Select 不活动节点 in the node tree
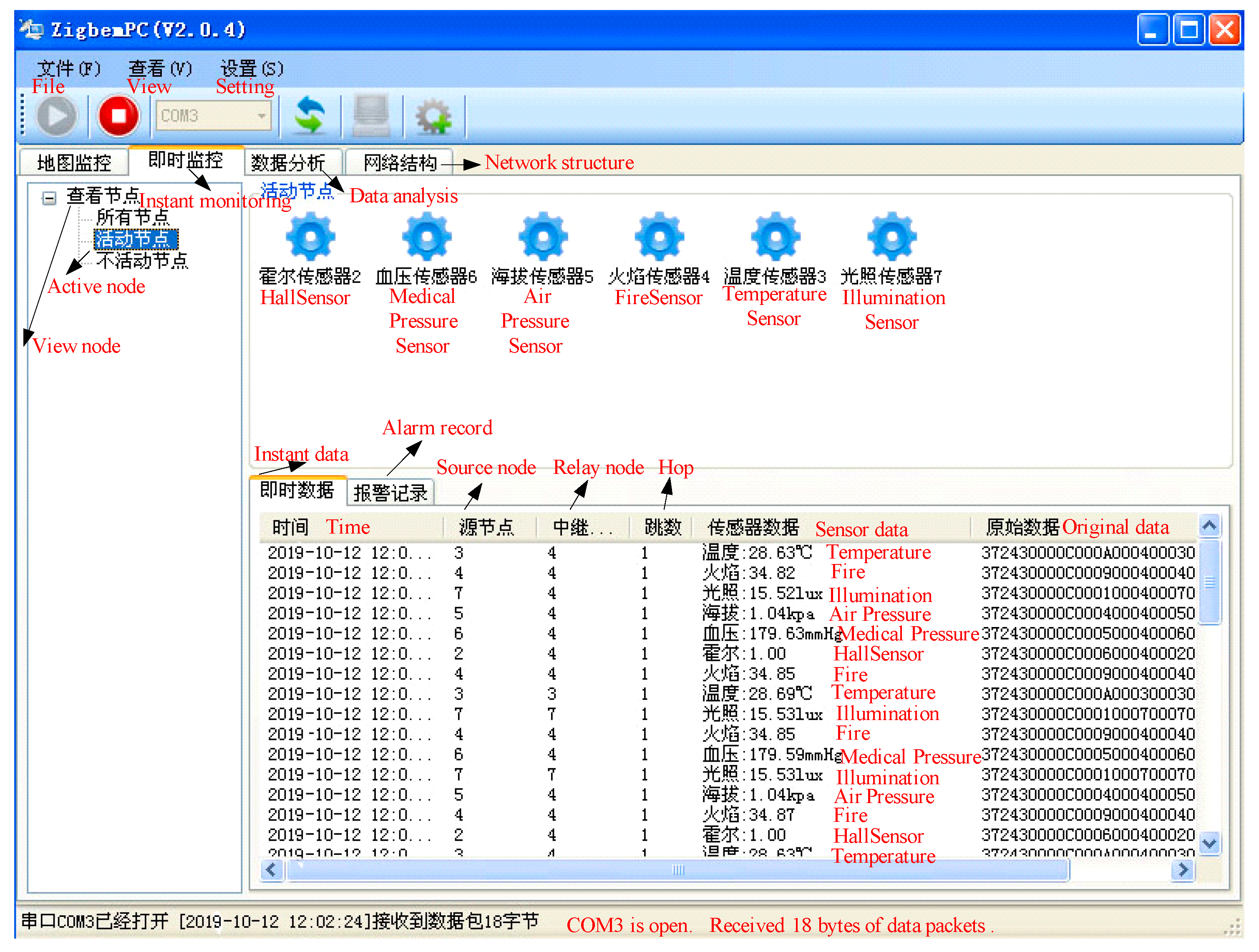This screenshot has width=1259, height=952. click(x=142, y=261)
